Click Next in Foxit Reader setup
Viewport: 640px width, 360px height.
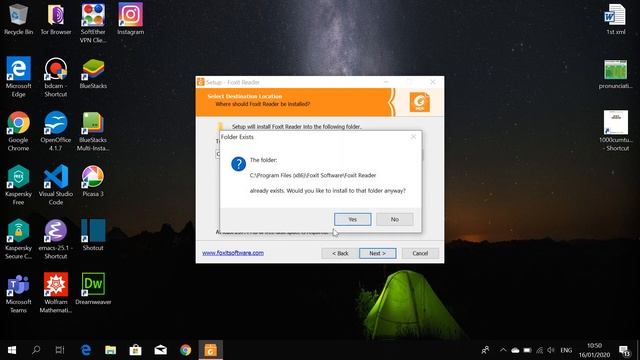coord(378,253)
